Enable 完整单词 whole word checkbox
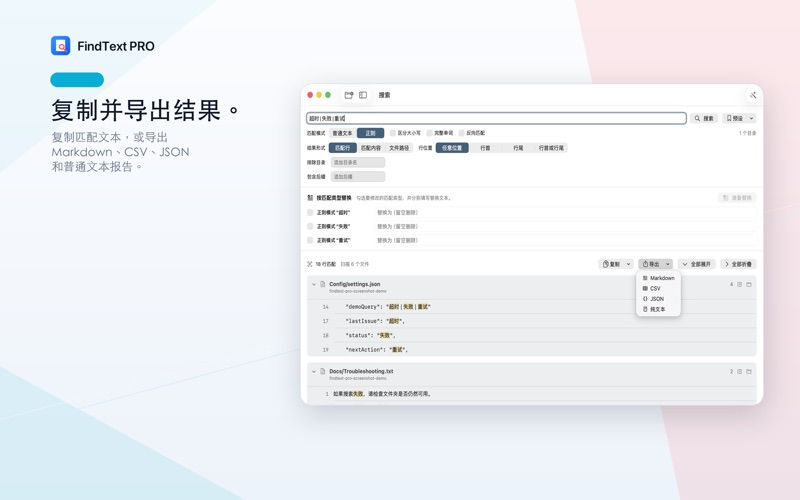 [x=429, y=133]
